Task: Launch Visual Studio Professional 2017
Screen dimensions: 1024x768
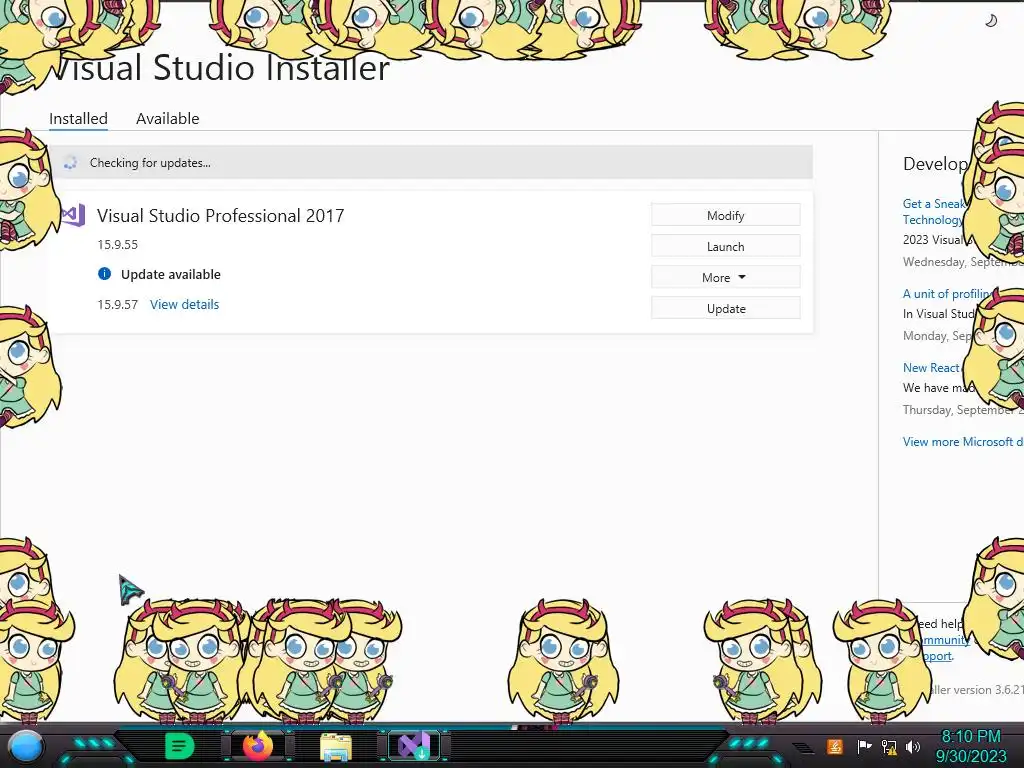Action: pyautogui.click(x=726, y=246)
